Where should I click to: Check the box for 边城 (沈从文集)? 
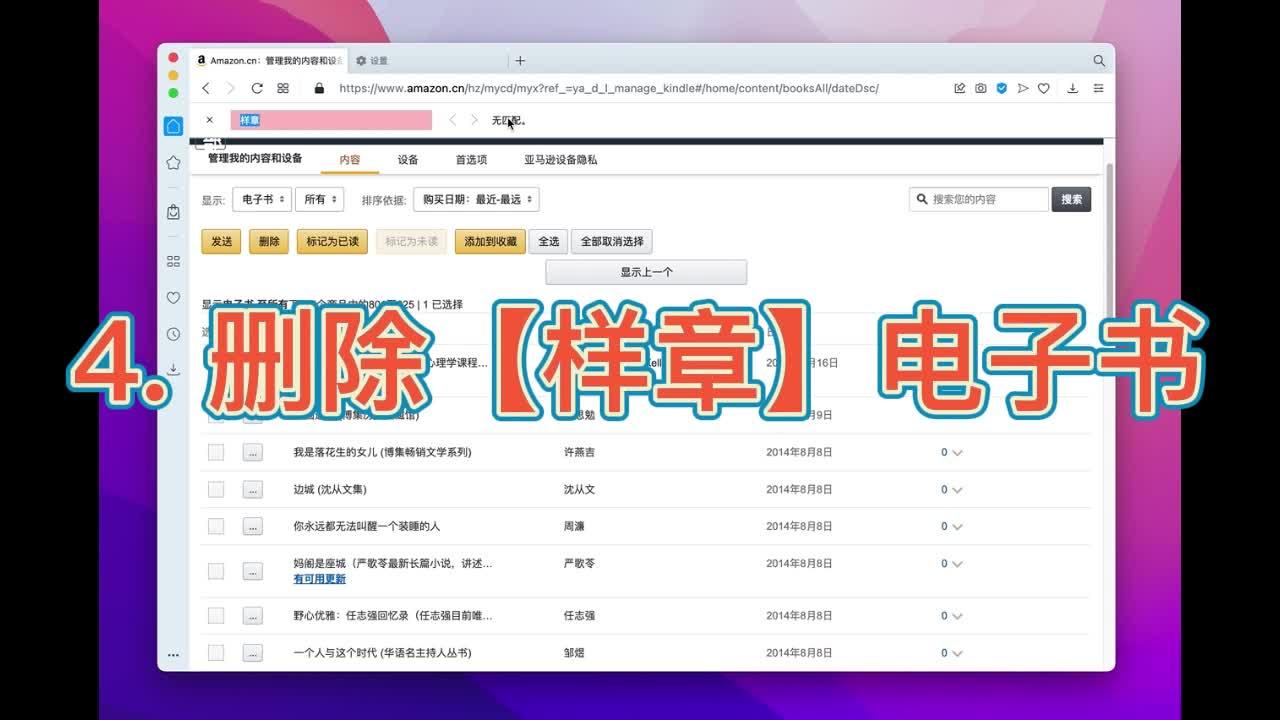216,489
